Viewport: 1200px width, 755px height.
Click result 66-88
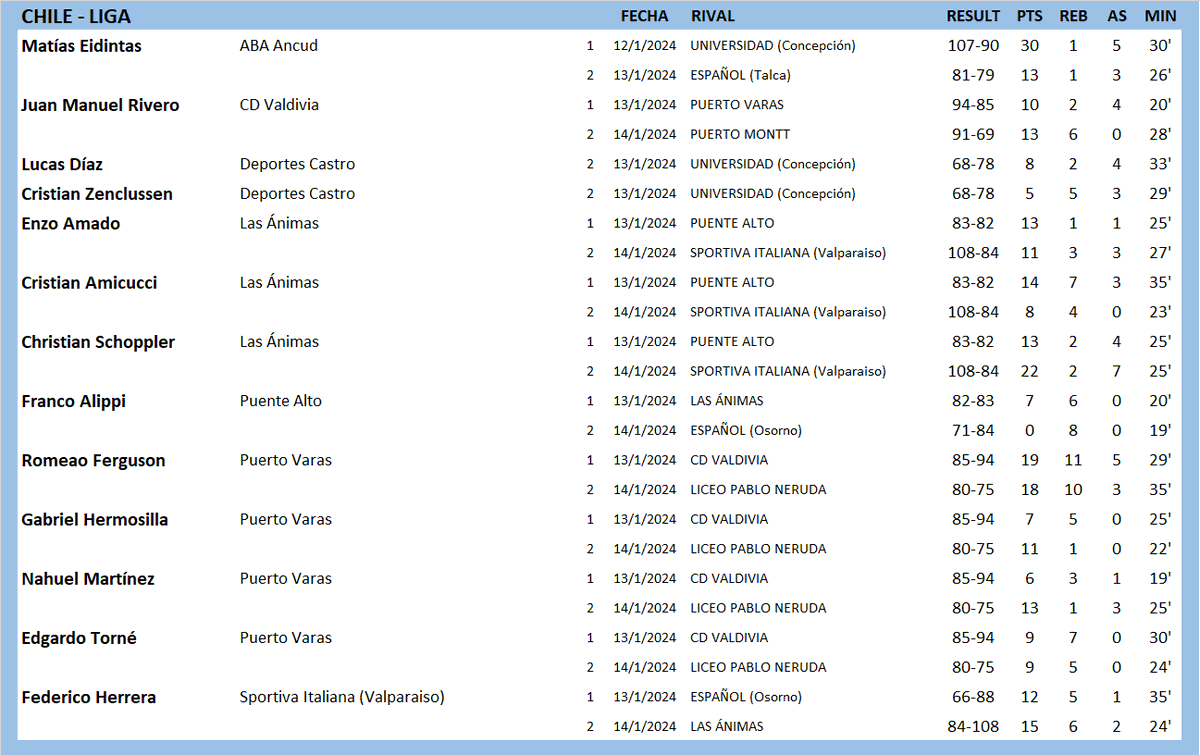[973, 697]
